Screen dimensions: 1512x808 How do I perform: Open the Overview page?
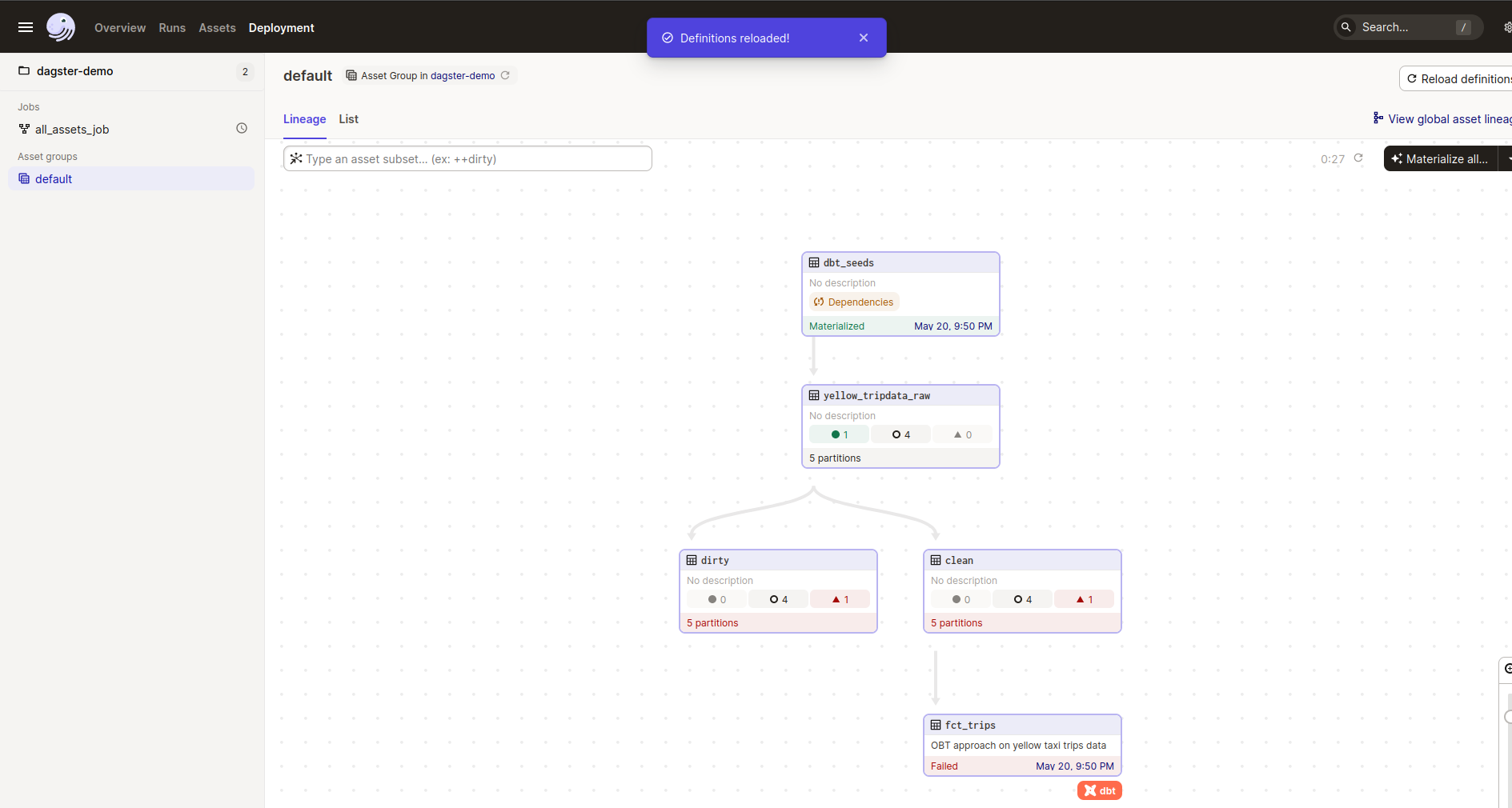pos(120,28)
